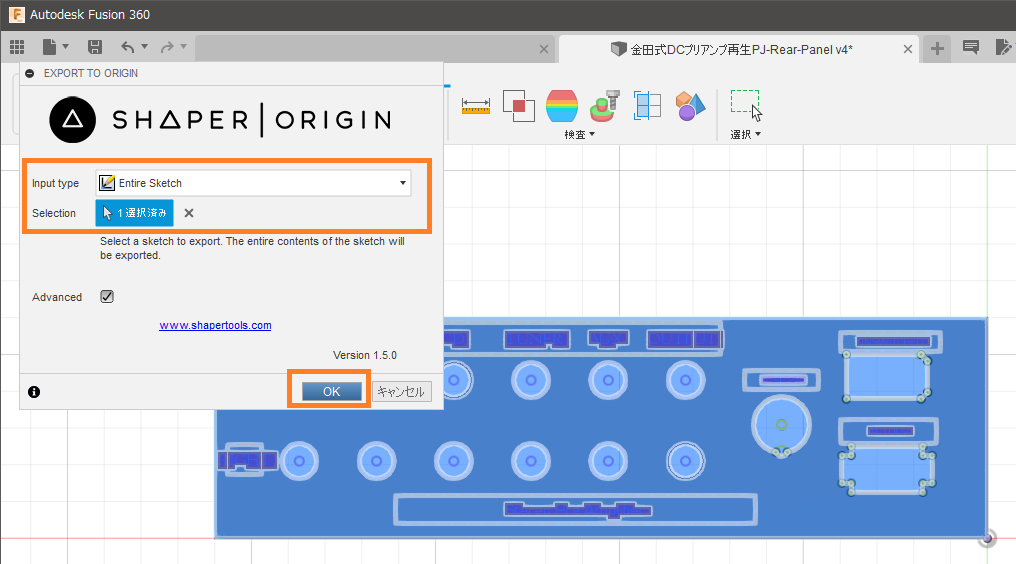Clear the sketch selection X
Screen dimensions: 1016x564
(x=189, y=213)
